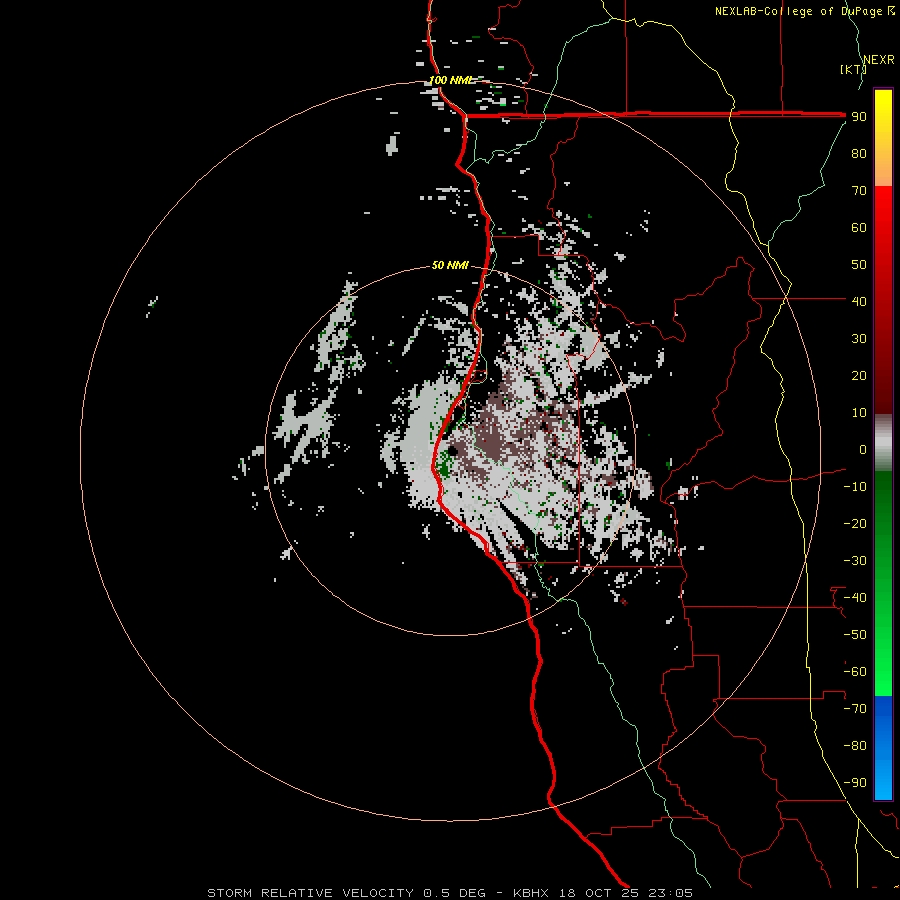Click the -40 value on the velocity scale
The width and height of the screenshot is (900, 900).
click(855, 598)
